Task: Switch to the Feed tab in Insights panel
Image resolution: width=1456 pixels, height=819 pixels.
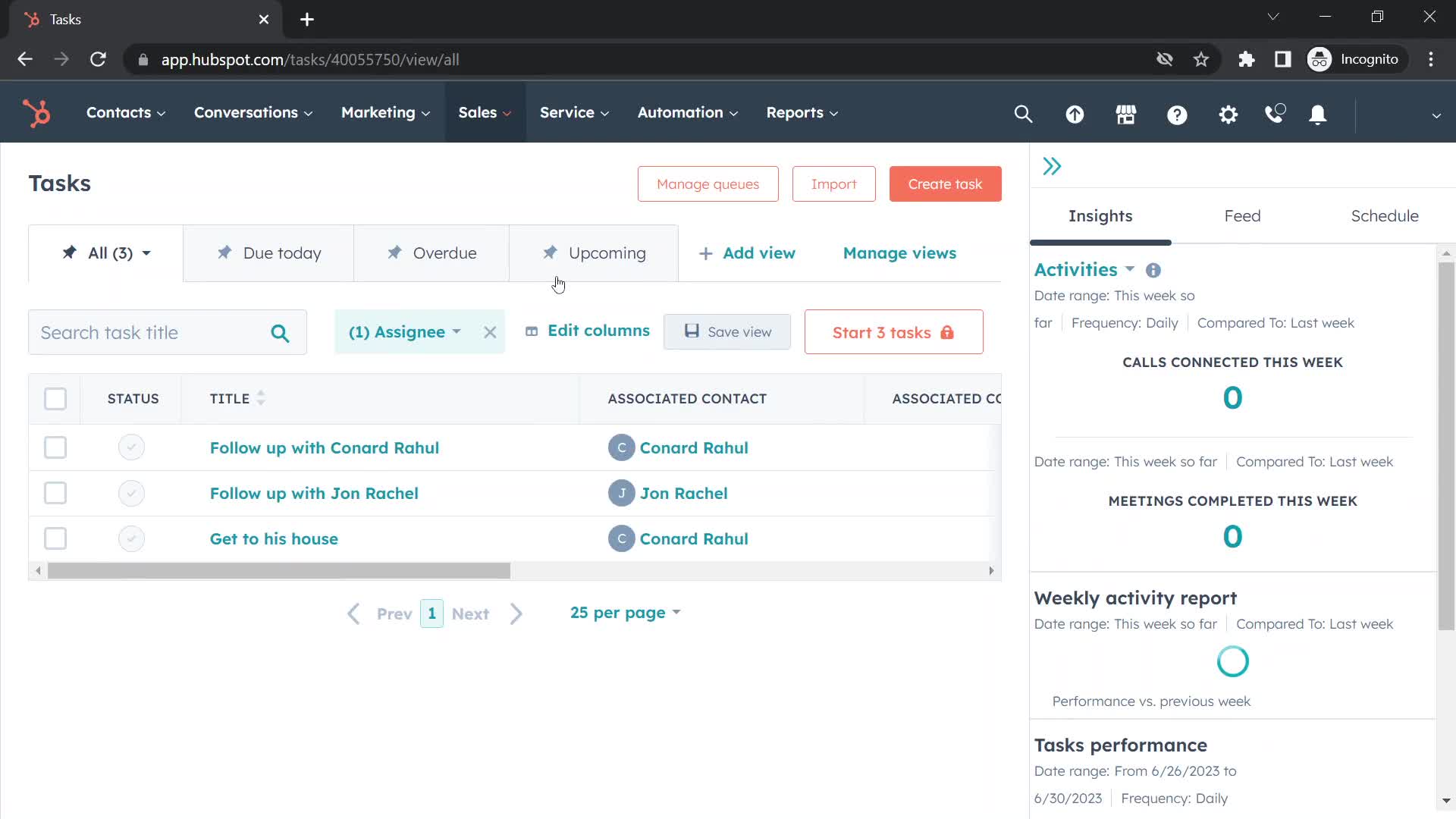Action: coord(1242,216)
